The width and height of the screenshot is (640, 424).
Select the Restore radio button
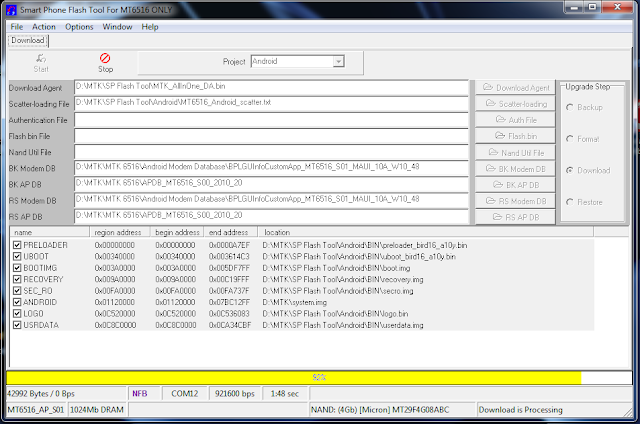570,202
